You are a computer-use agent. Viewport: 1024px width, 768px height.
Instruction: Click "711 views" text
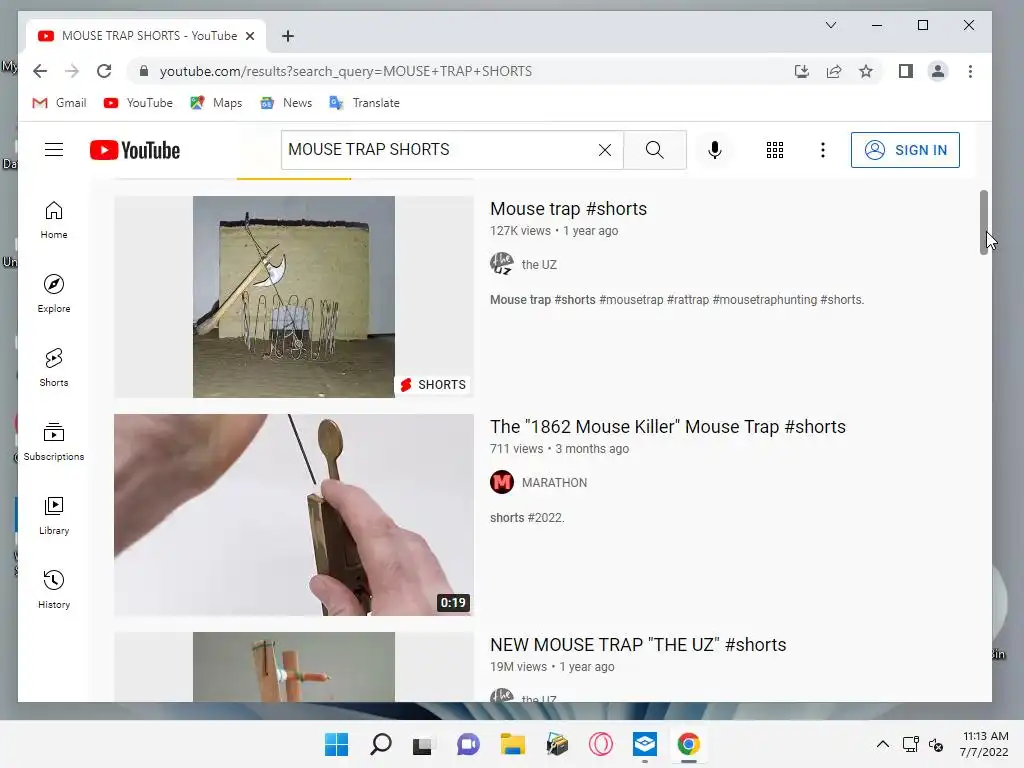click(516, 449)
